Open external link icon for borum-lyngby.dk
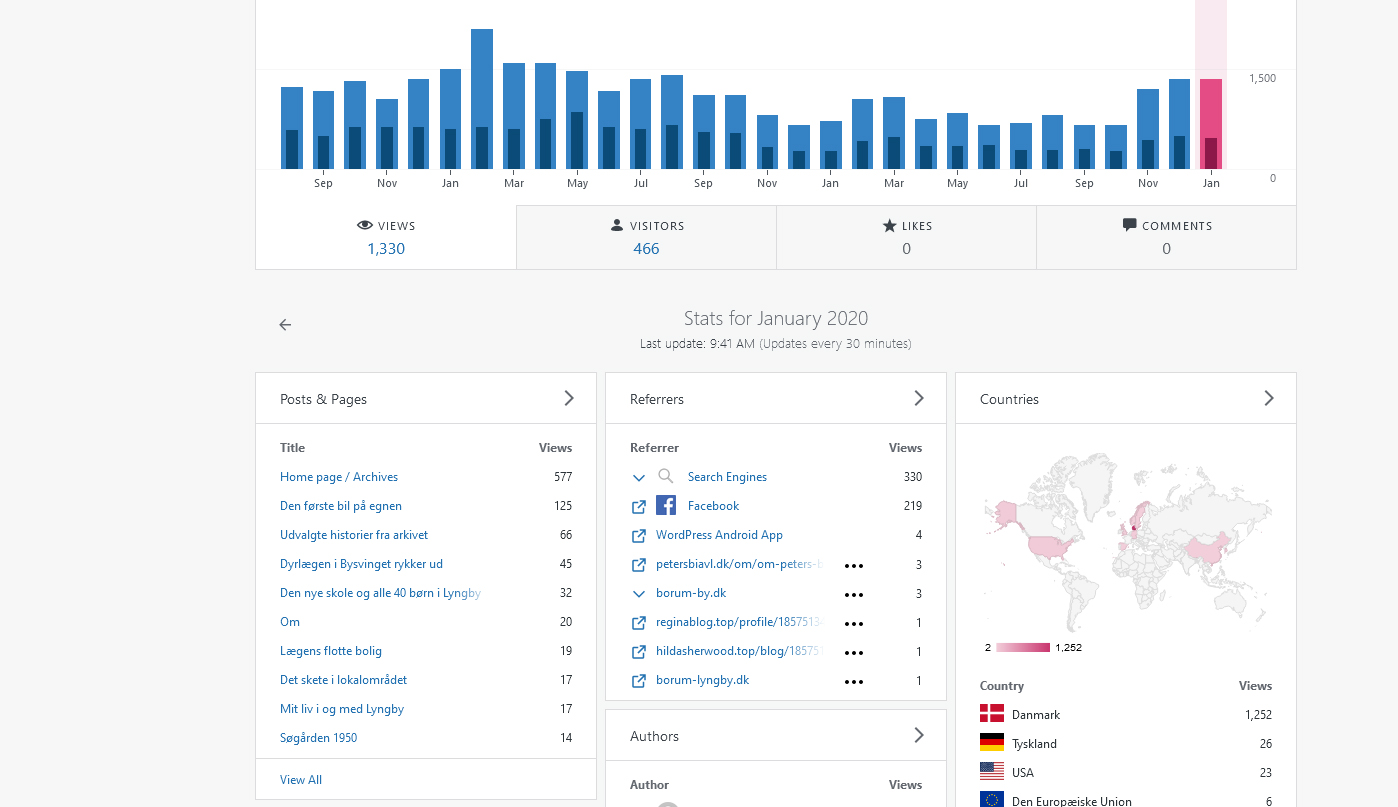The width and height of the screenshot is (1398, 807). [x=639, y=681]
